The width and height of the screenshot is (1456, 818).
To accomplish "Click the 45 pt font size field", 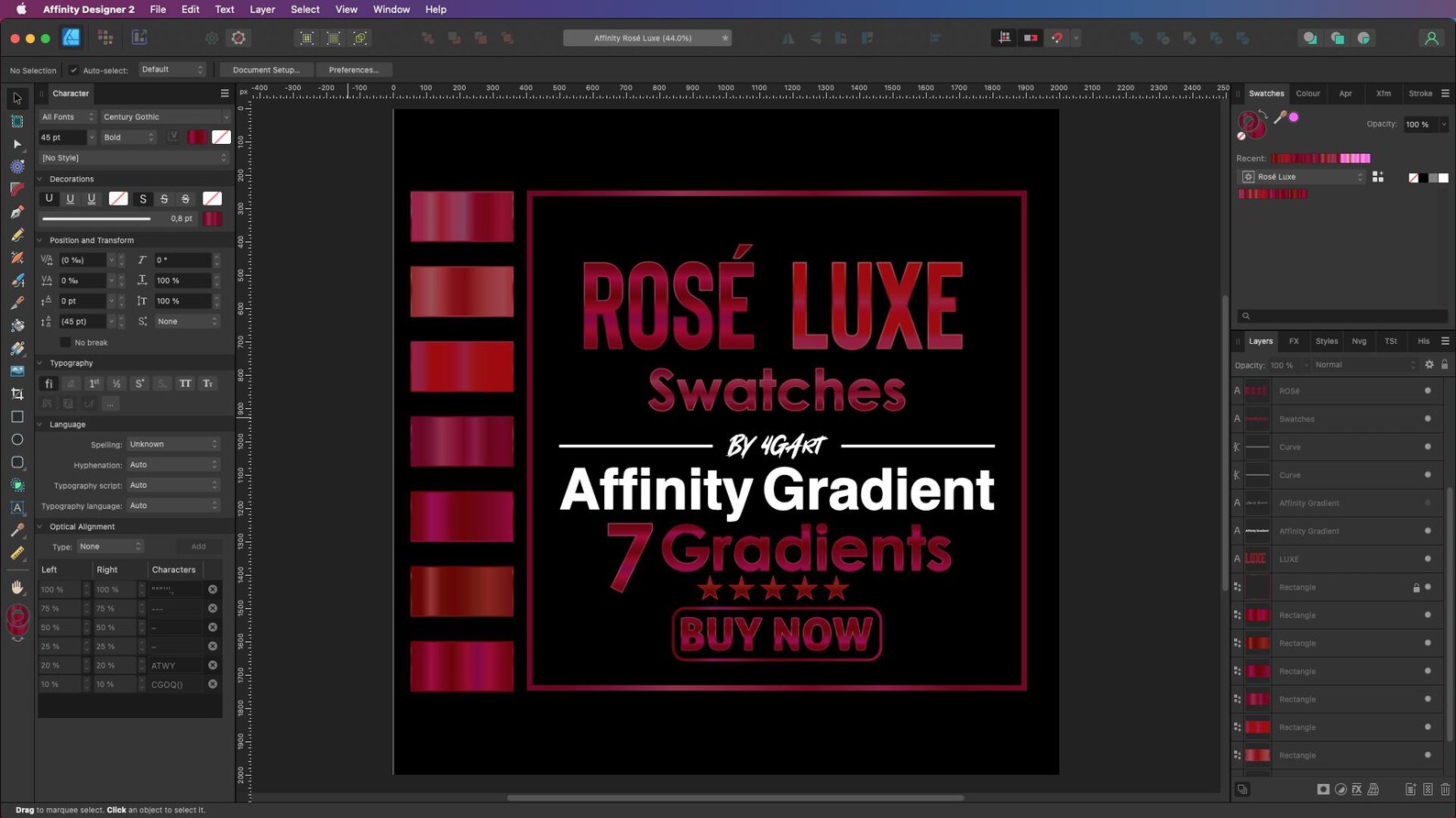I will coord(62,138).
